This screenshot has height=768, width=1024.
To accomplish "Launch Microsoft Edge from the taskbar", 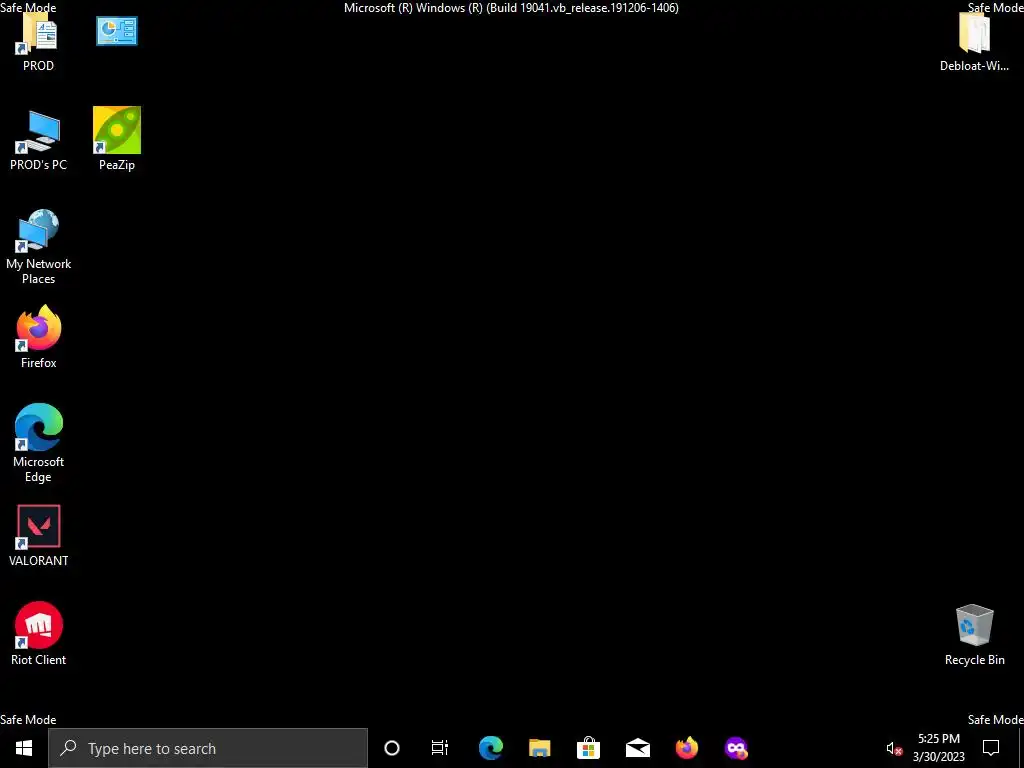I will click(x=490, y=748).
